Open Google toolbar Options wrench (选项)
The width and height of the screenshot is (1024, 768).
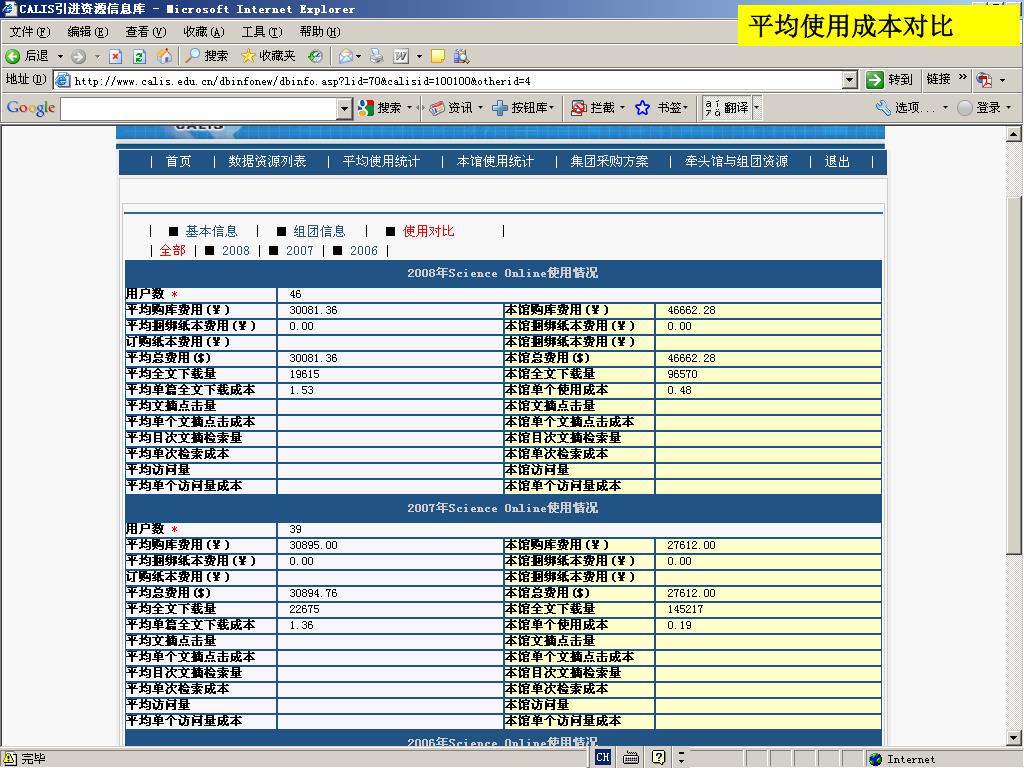[x=905, y=108]
